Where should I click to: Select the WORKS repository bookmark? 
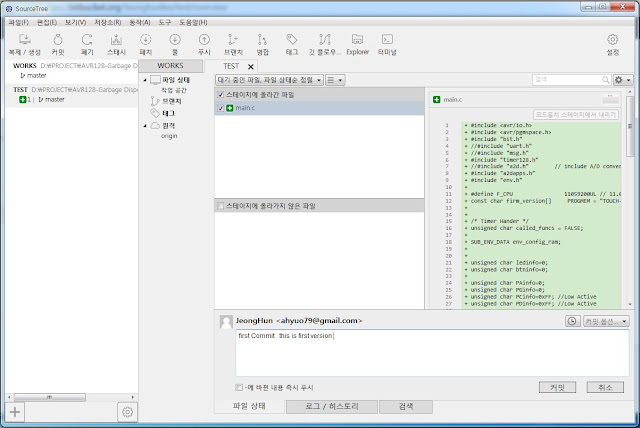[x=72, y=70]
